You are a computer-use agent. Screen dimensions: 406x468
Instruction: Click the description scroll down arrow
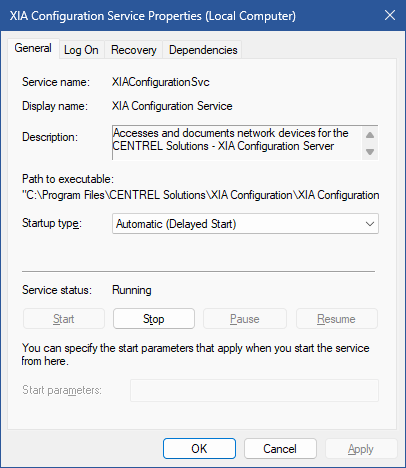[370, 152]
